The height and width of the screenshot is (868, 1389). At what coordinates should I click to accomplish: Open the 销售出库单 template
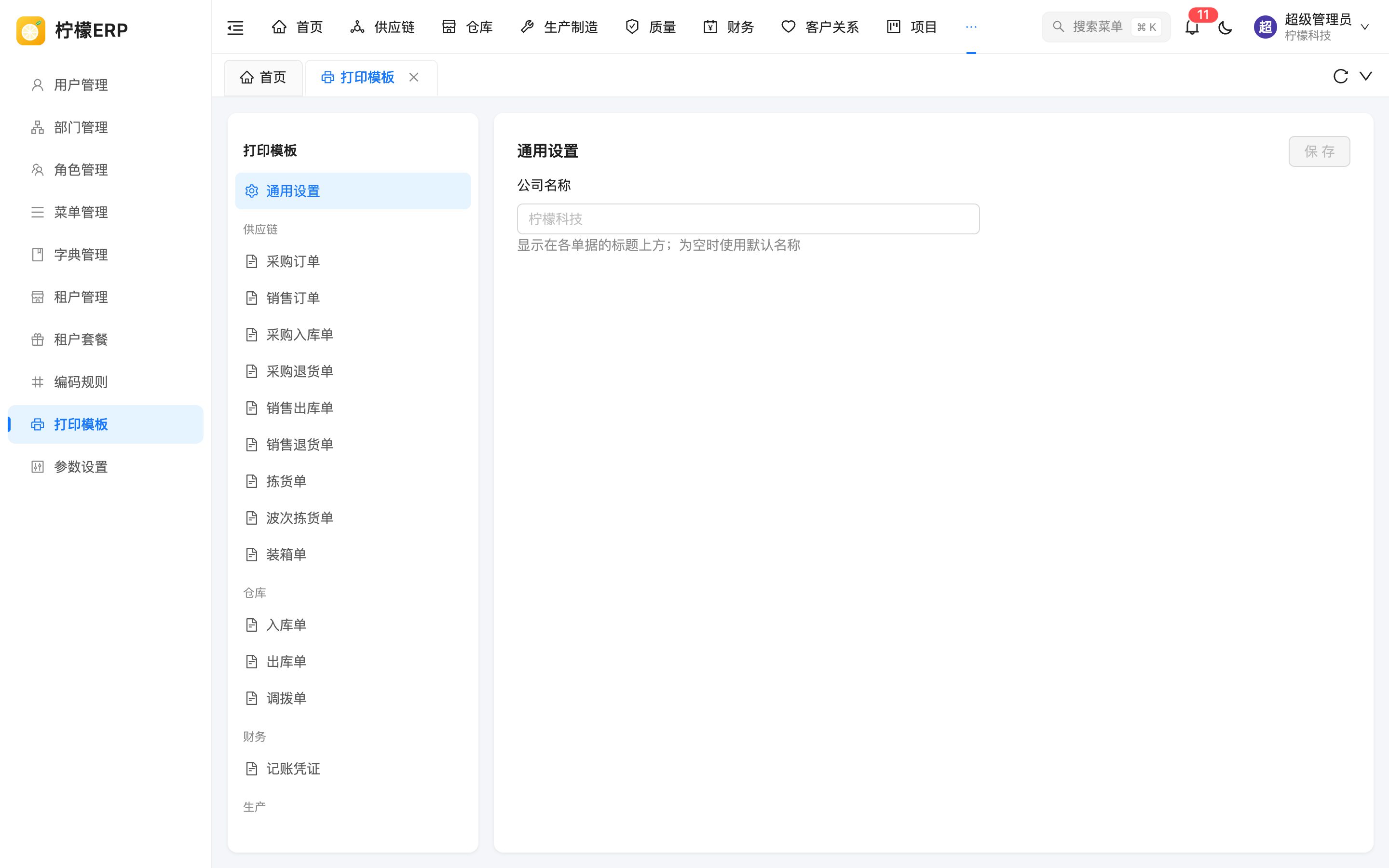[x=353, y=408]
